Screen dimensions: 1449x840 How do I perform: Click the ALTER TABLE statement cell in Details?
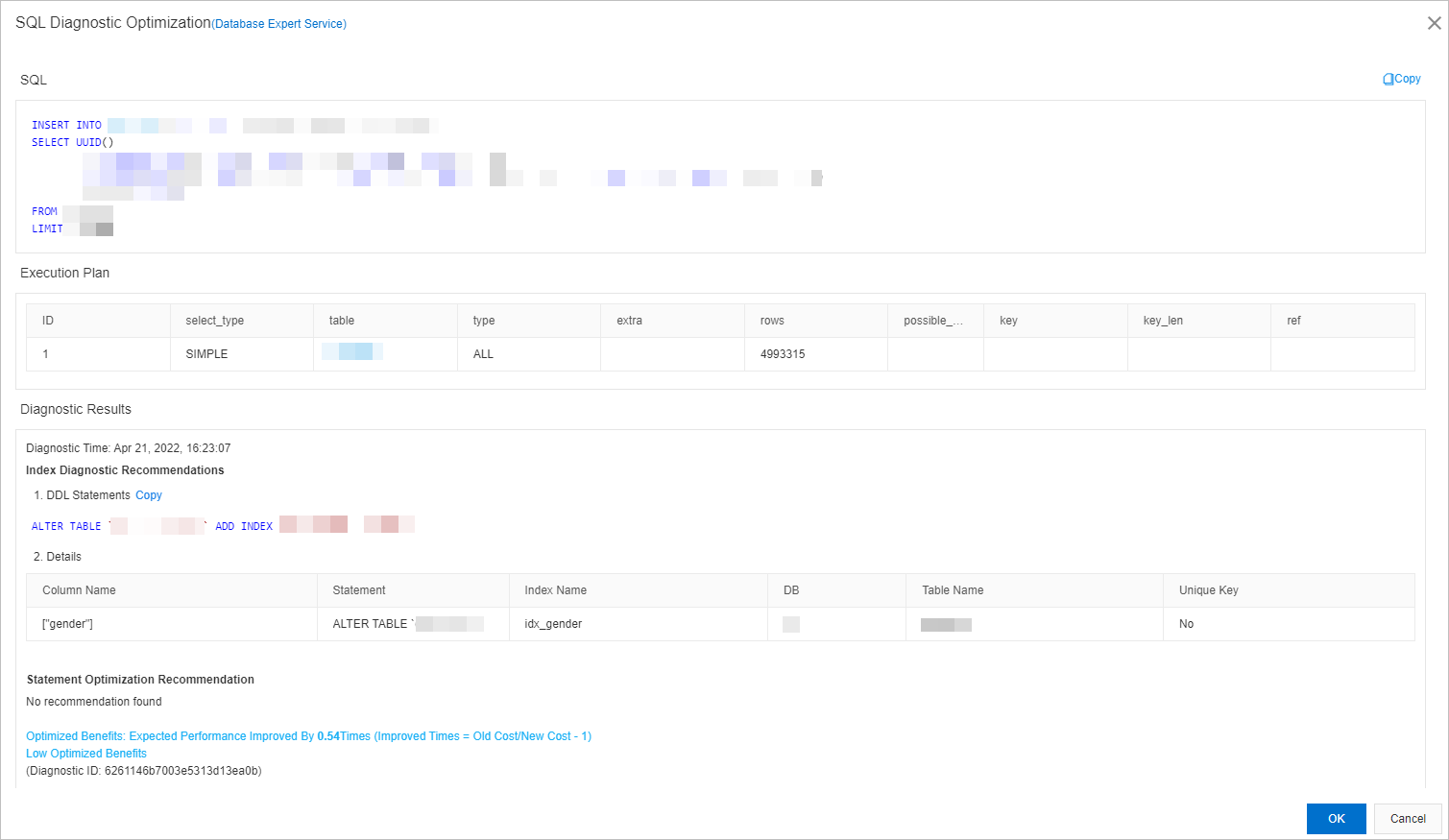point(413,624)
